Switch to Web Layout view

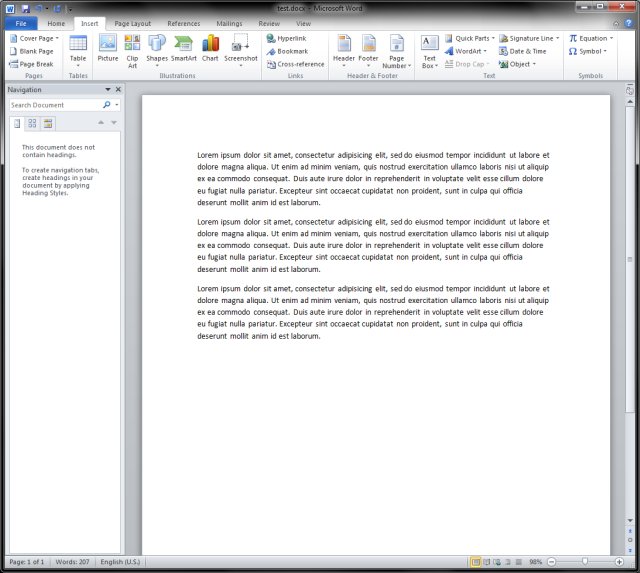(x=497, y=562)
